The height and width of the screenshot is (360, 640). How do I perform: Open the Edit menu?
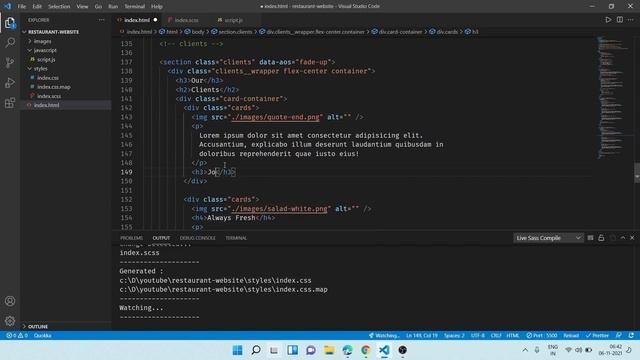tap(37, 6)
